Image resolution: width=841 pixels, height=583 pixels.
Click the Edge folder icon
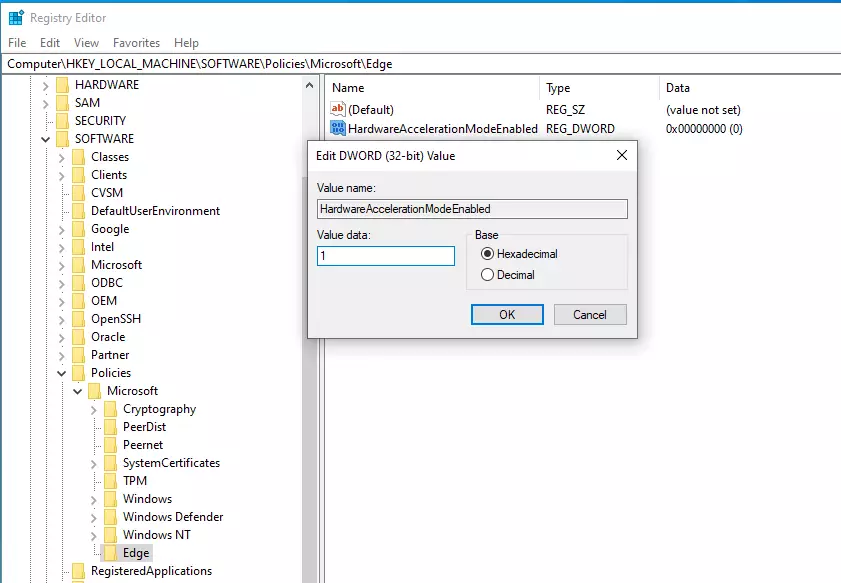coord(110,553)
